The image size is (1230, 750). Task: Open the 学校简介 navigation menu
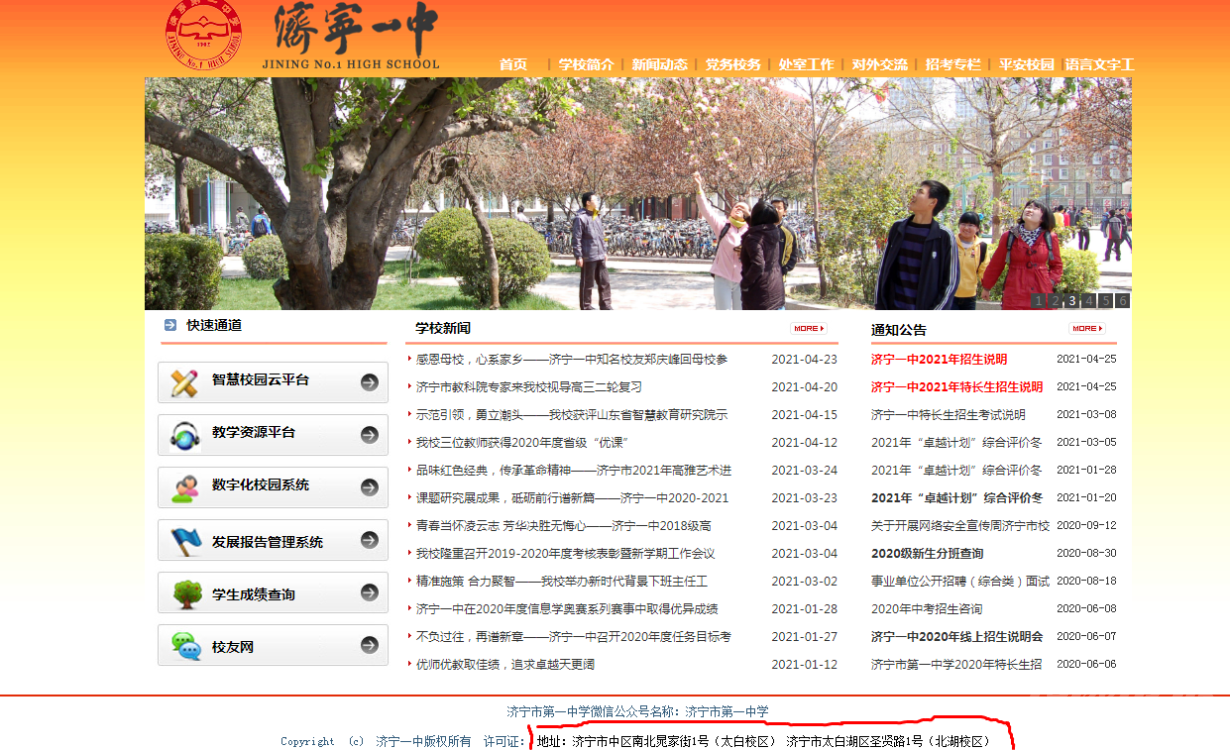pyautogui.click(x=586, y=64)
